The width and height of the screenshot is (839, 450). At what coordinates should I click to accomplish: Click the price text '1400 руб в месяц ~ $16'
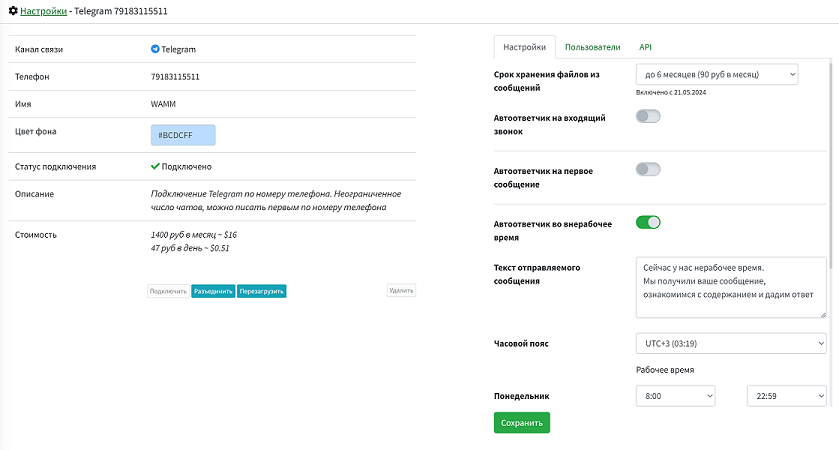194,234
